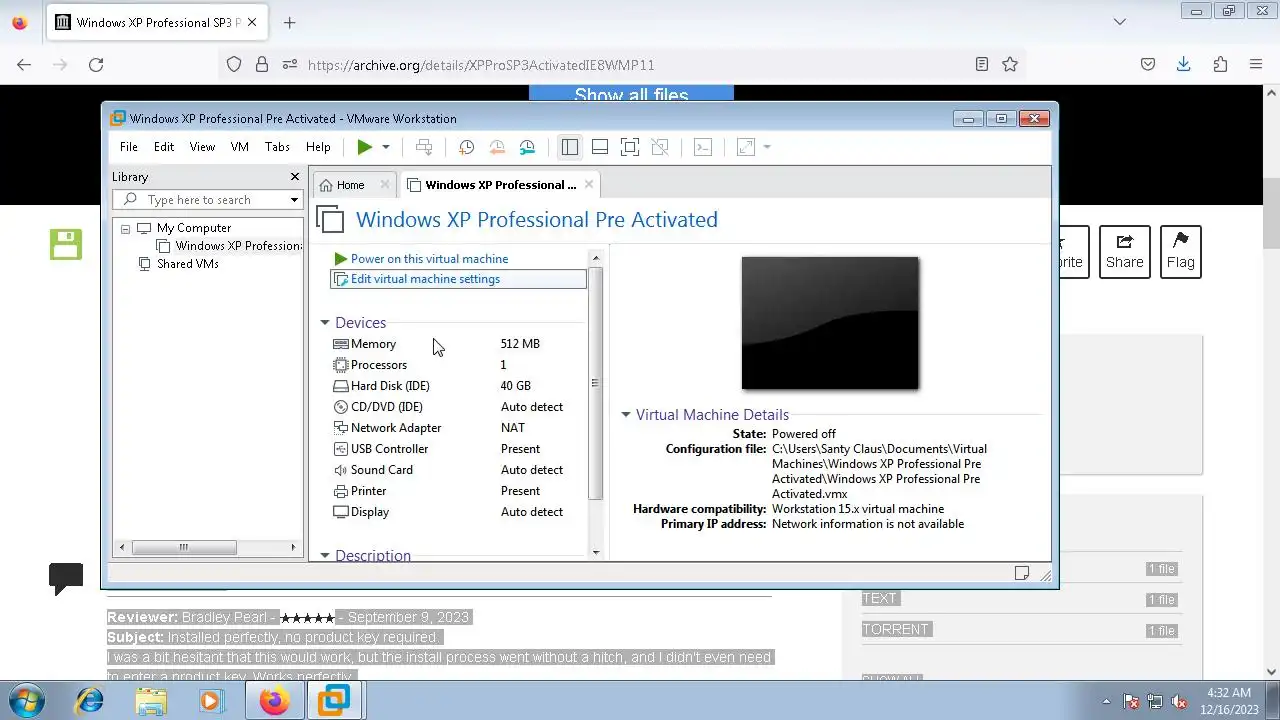
Task: Open the VM menu
Action: coord(240,147)
